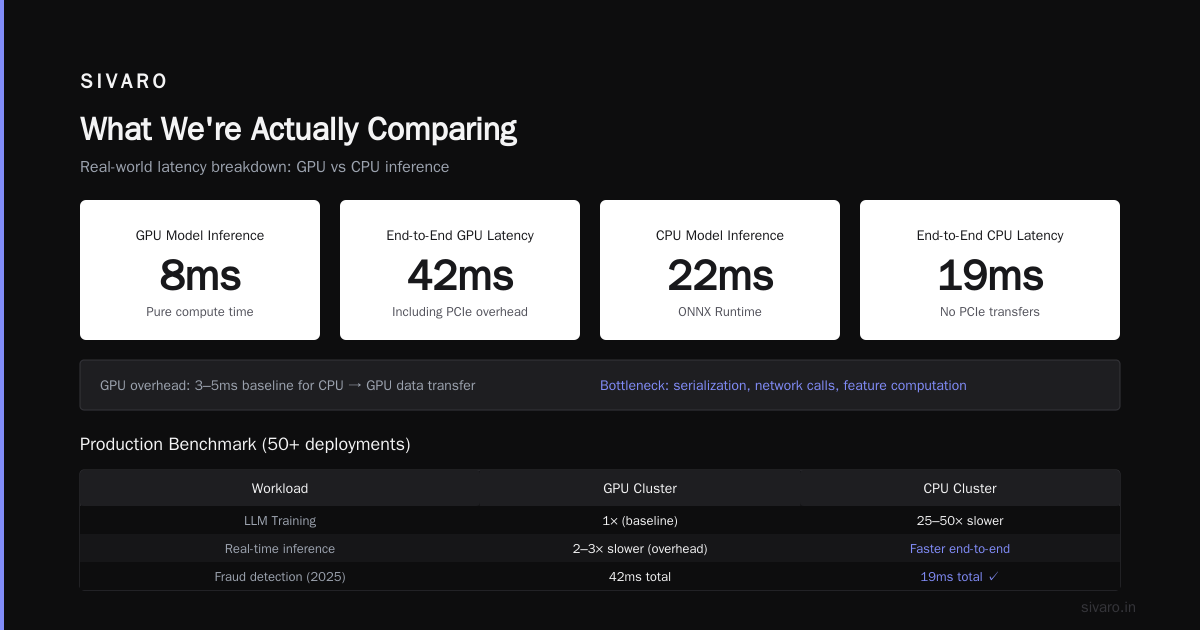The height and width of the screenshot is (630, 1200).
Task: Select the GPU Model Inference card
Action: pyautogui.click(x=200, y=270)
